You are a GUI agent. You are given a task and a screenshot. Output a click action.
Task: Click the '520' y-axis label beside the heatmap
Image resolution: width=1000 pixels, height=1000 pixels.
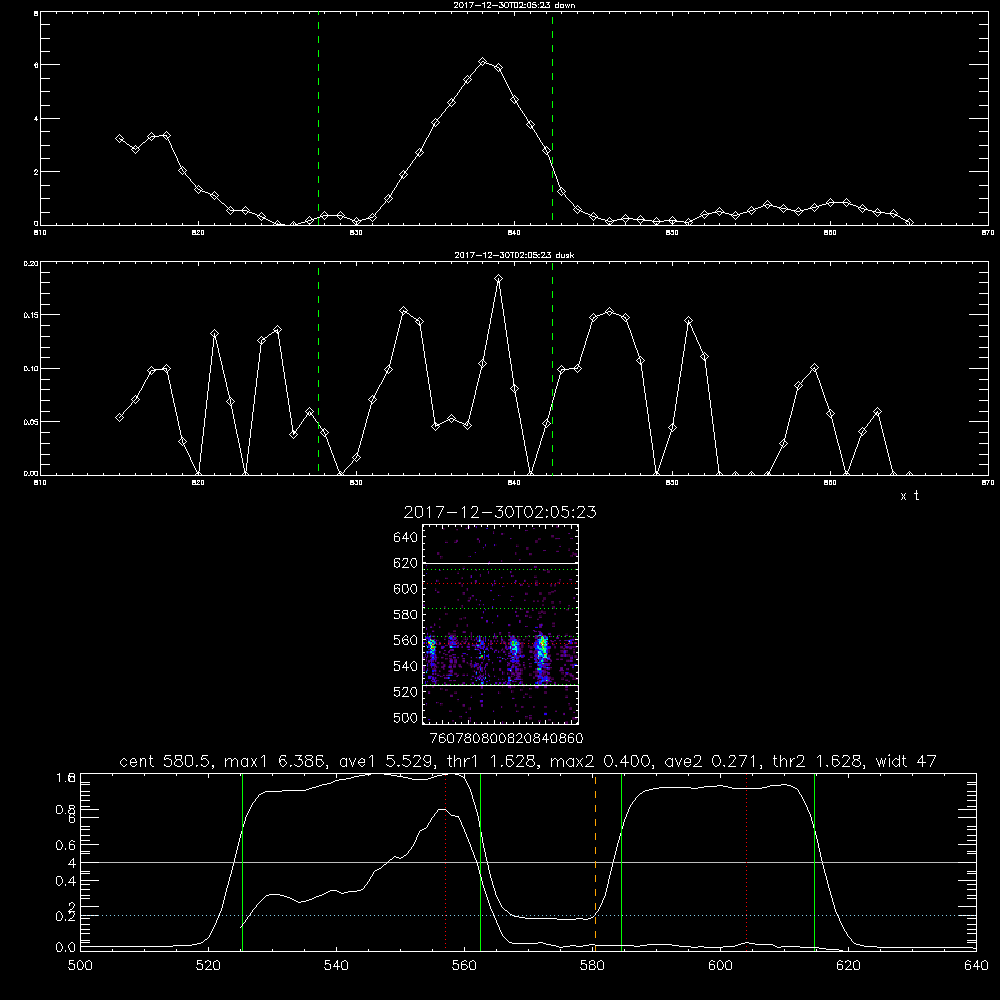point(406,692)
